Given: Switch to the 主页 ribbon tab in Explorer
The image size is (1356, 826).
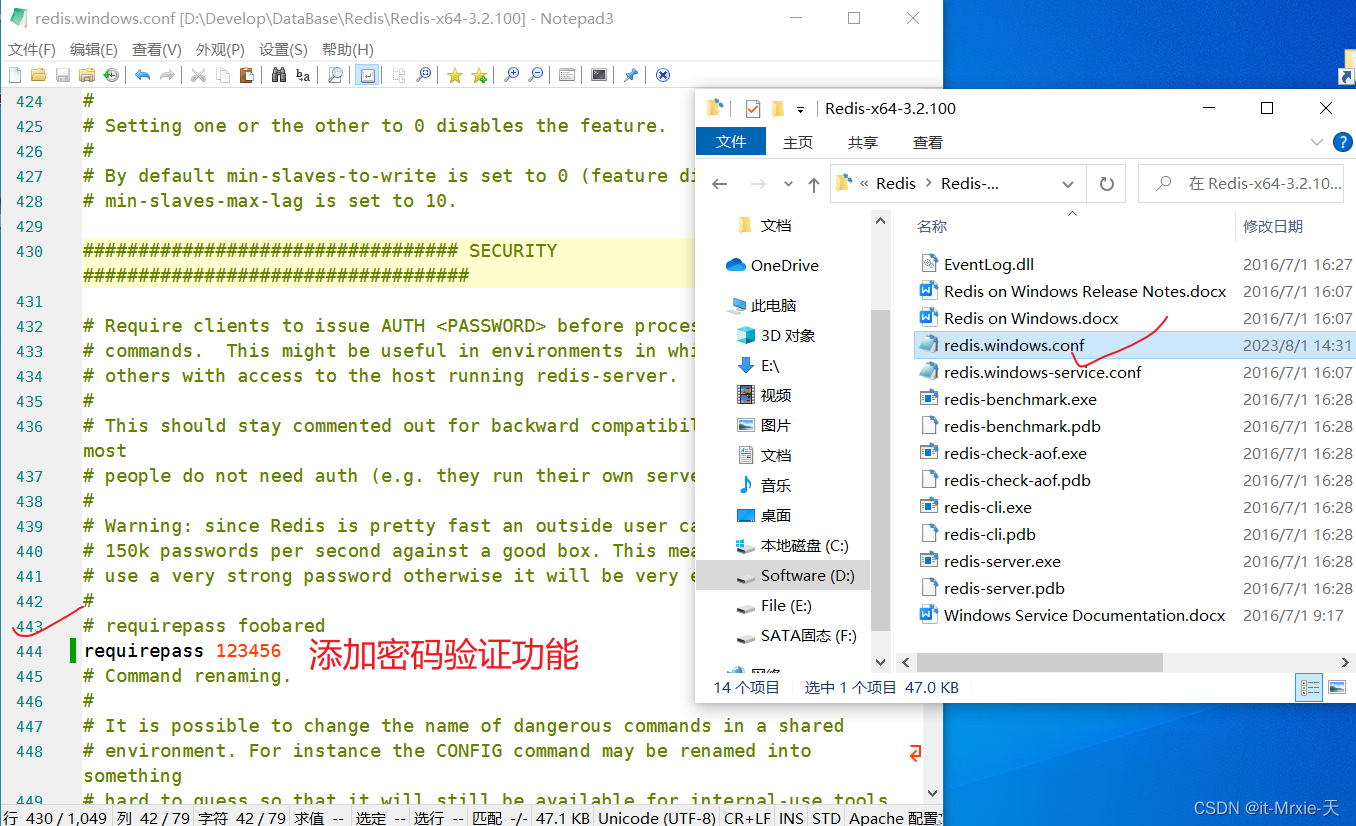Looking at the screenshot, I should click(x=798, y=142).
